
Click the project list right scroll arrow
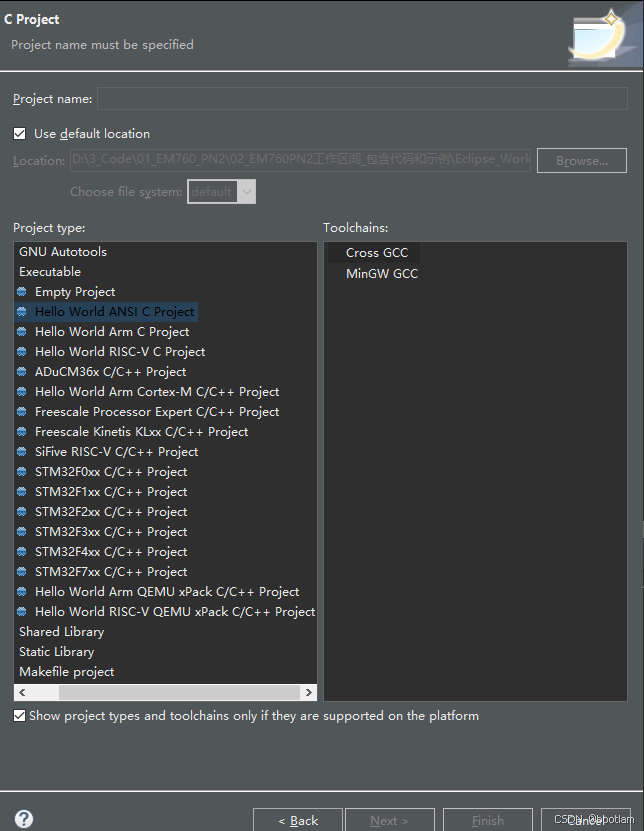[309, 692]
